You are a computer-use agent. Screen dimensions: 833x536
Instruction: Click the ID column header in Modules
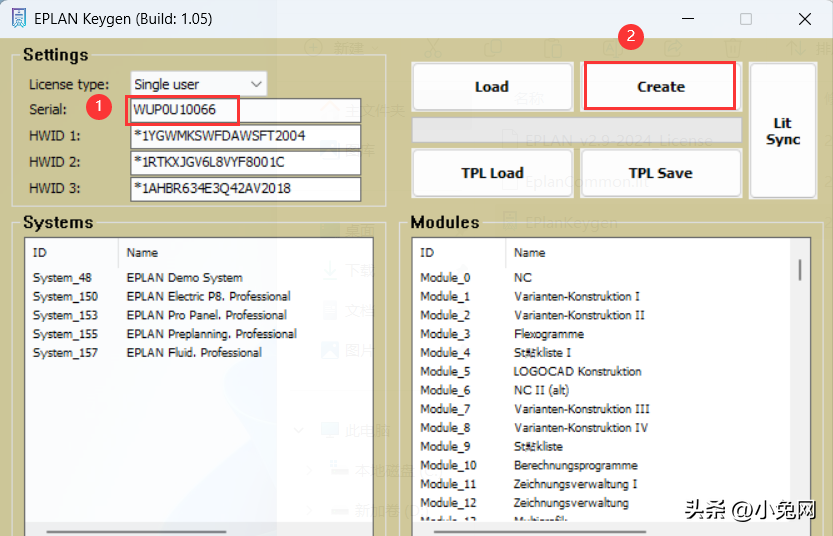[x=427, y=253]
